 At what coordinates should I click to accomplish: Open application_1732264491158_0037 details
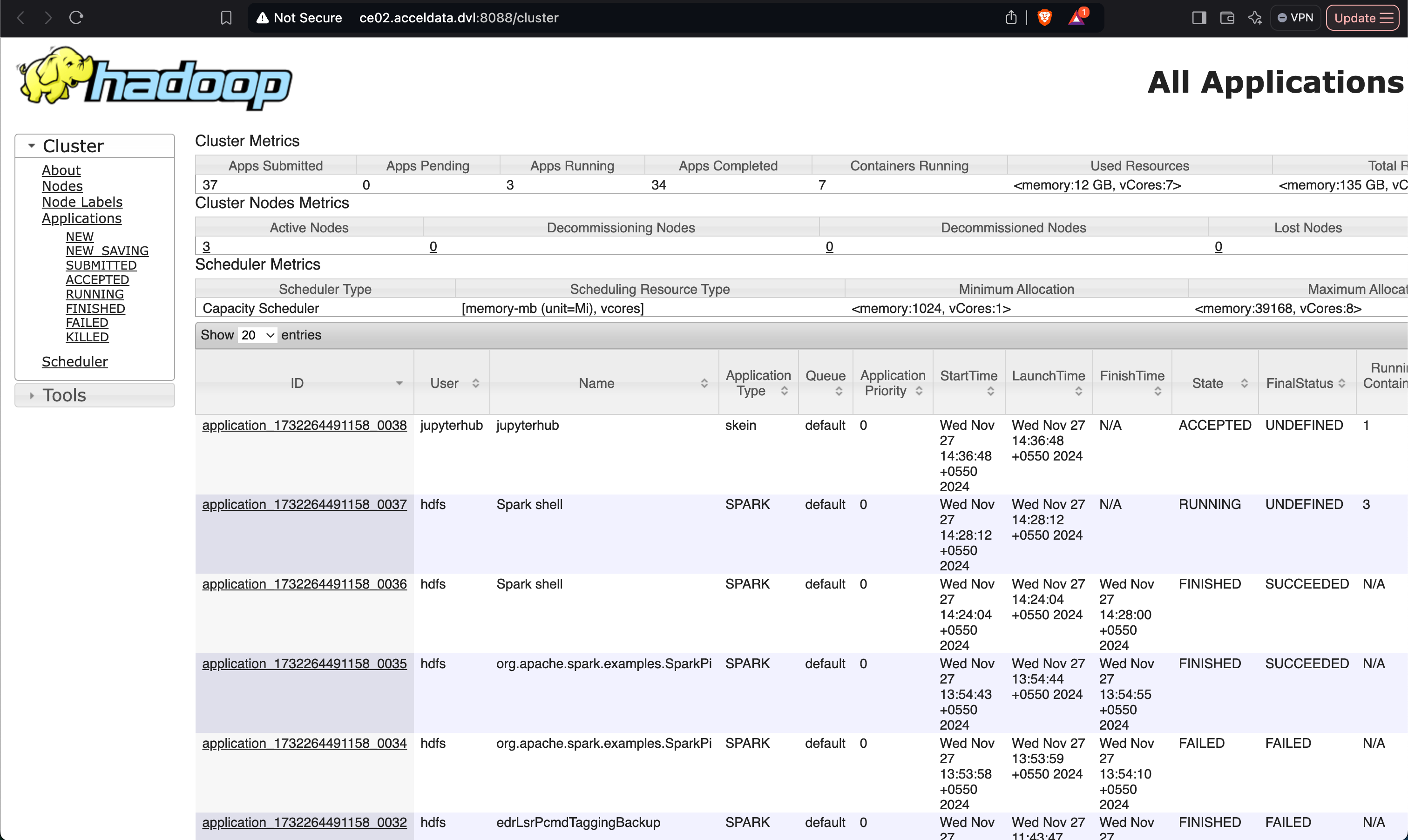coord(305,505)
